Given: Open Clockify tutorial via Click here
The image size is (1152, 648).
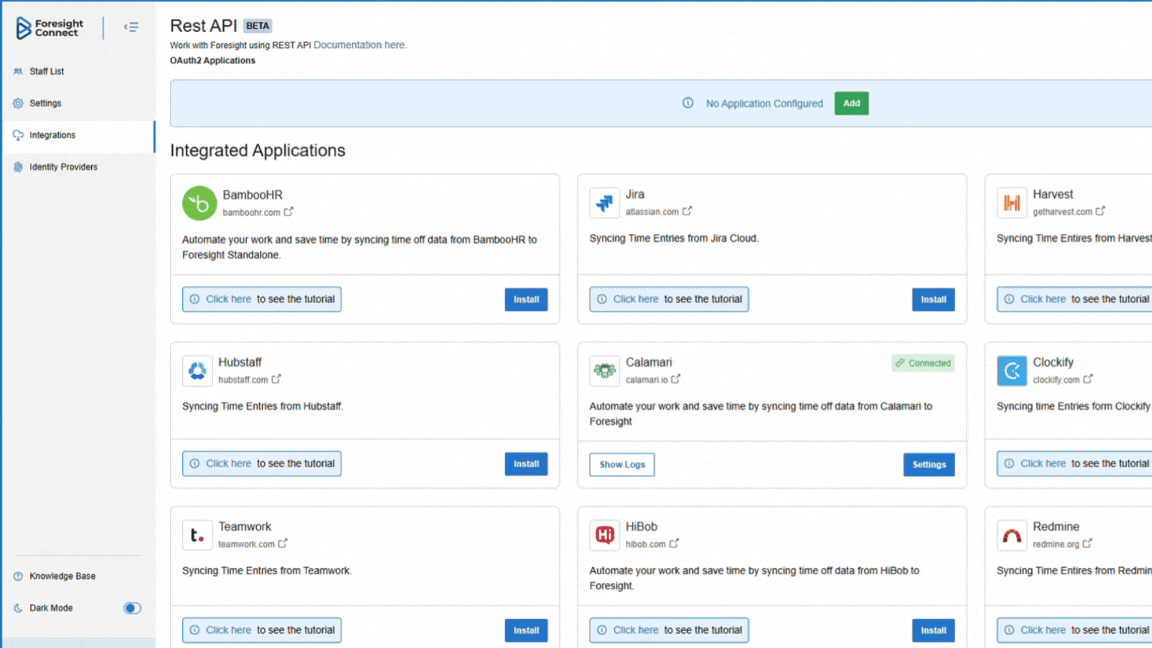Looking at the screenshot, I should click(1043, 464).
